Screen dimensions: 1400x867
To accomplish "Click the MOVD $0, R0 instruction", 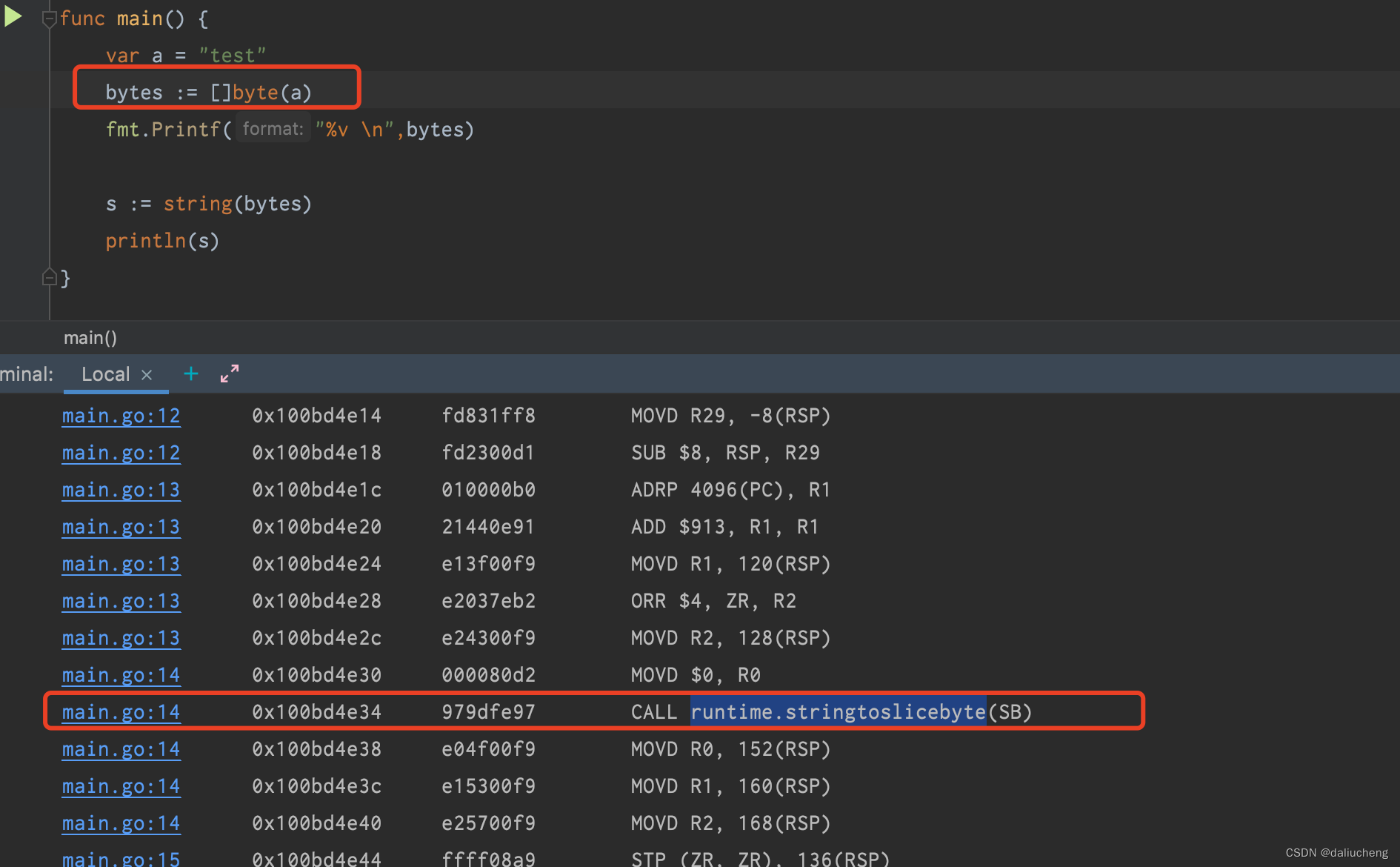I will pos(696,675).
